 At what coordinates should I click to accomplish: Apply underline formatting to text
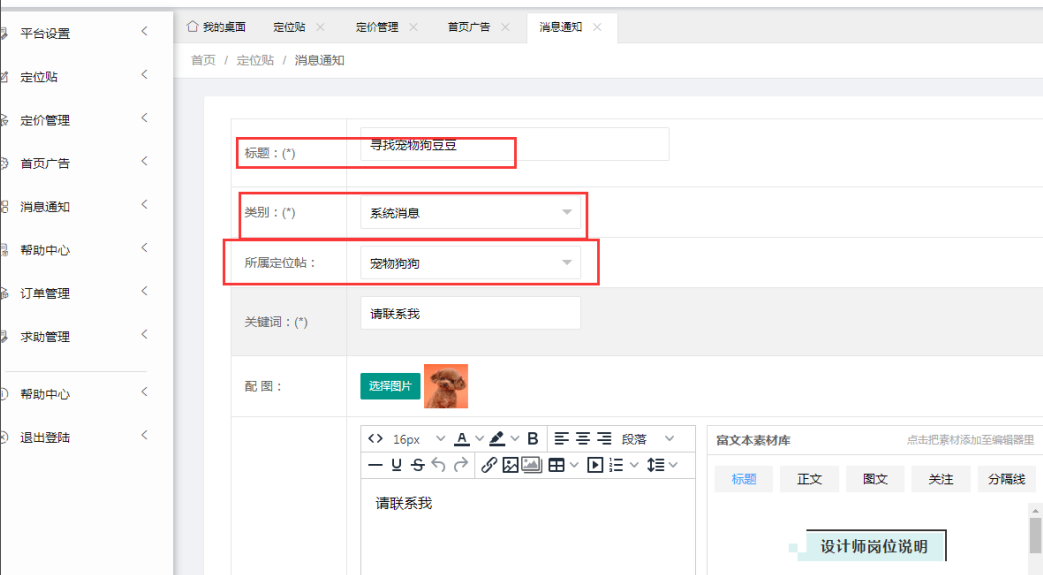coord(396,465)
